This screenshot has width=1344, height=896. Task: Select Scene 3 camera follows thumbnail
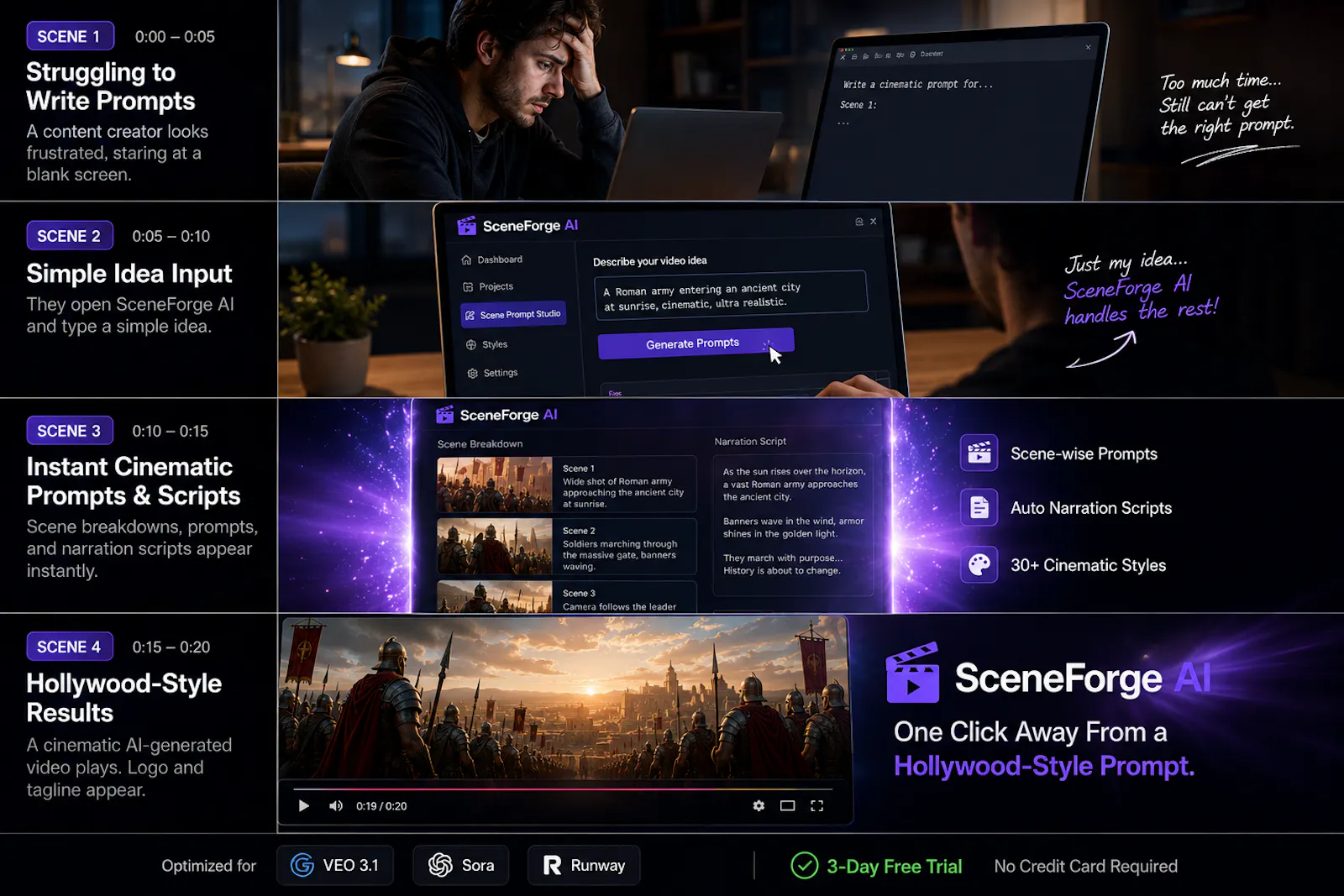(495, 597)
